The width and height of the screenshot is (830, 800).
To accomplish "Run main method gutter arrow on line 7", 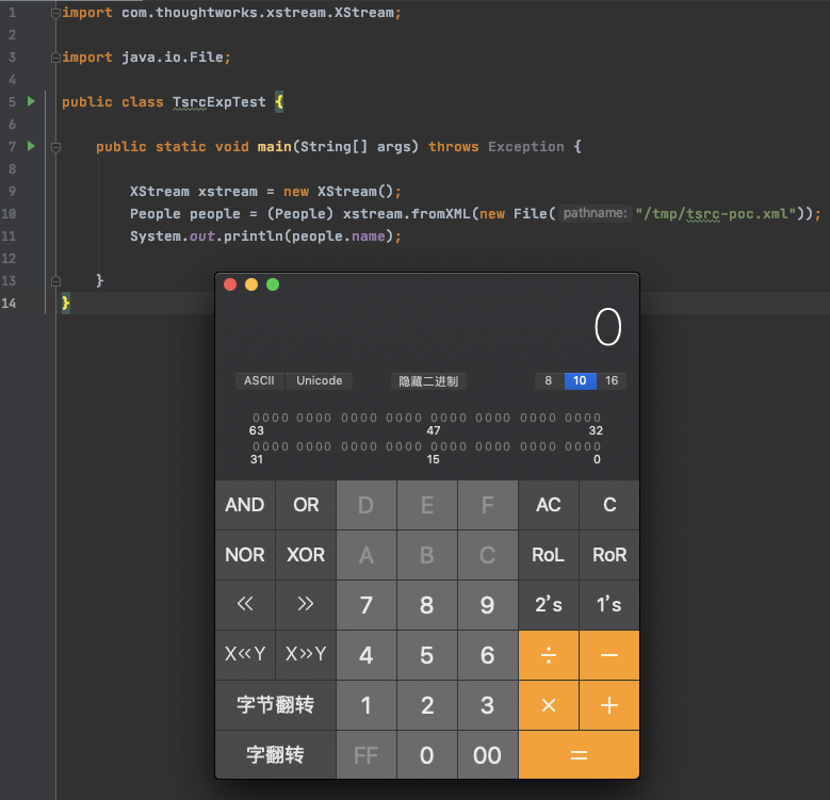I will click(x=31, y=146).
